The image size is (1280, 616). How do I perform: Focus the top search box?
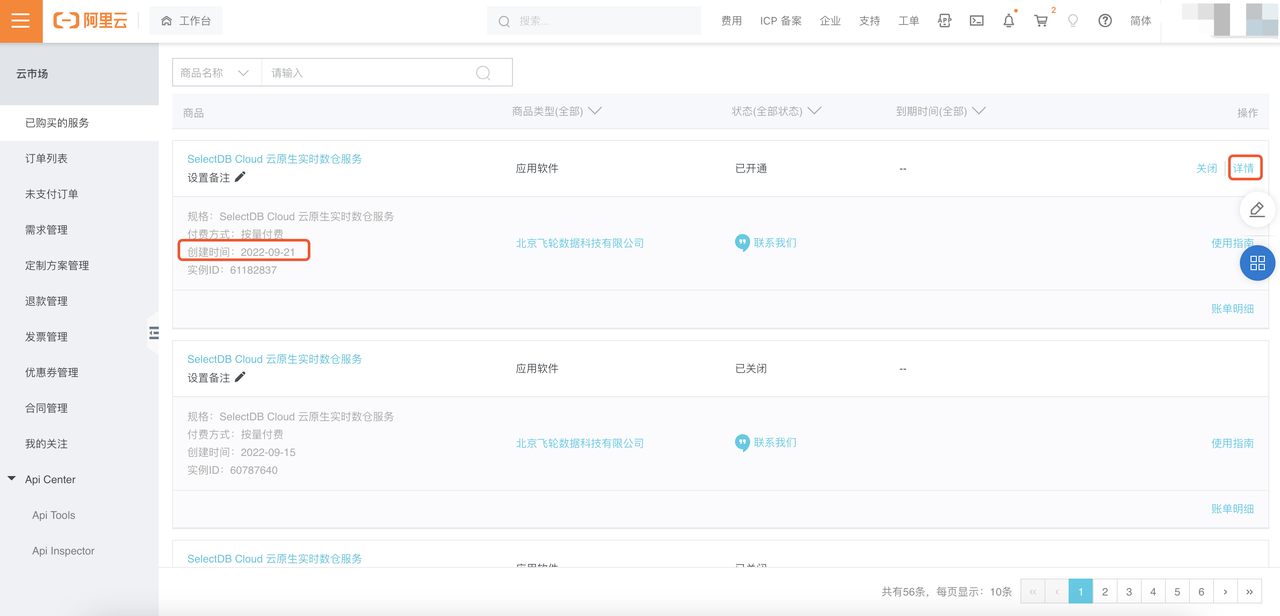(x=594, y=21)
